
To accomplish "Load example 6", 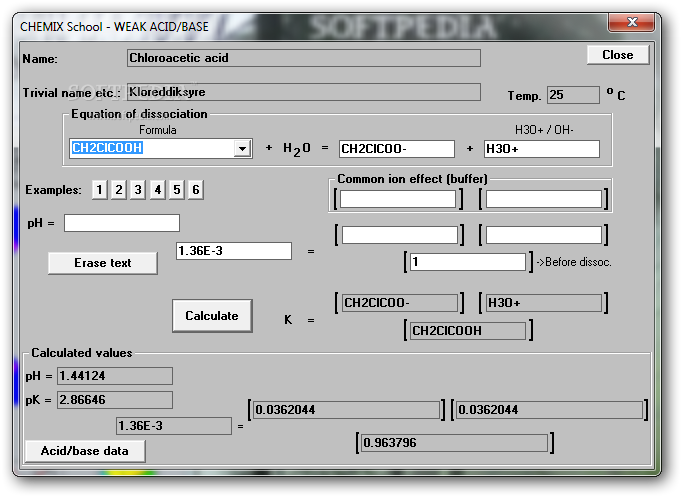I will tap(196, 190).
